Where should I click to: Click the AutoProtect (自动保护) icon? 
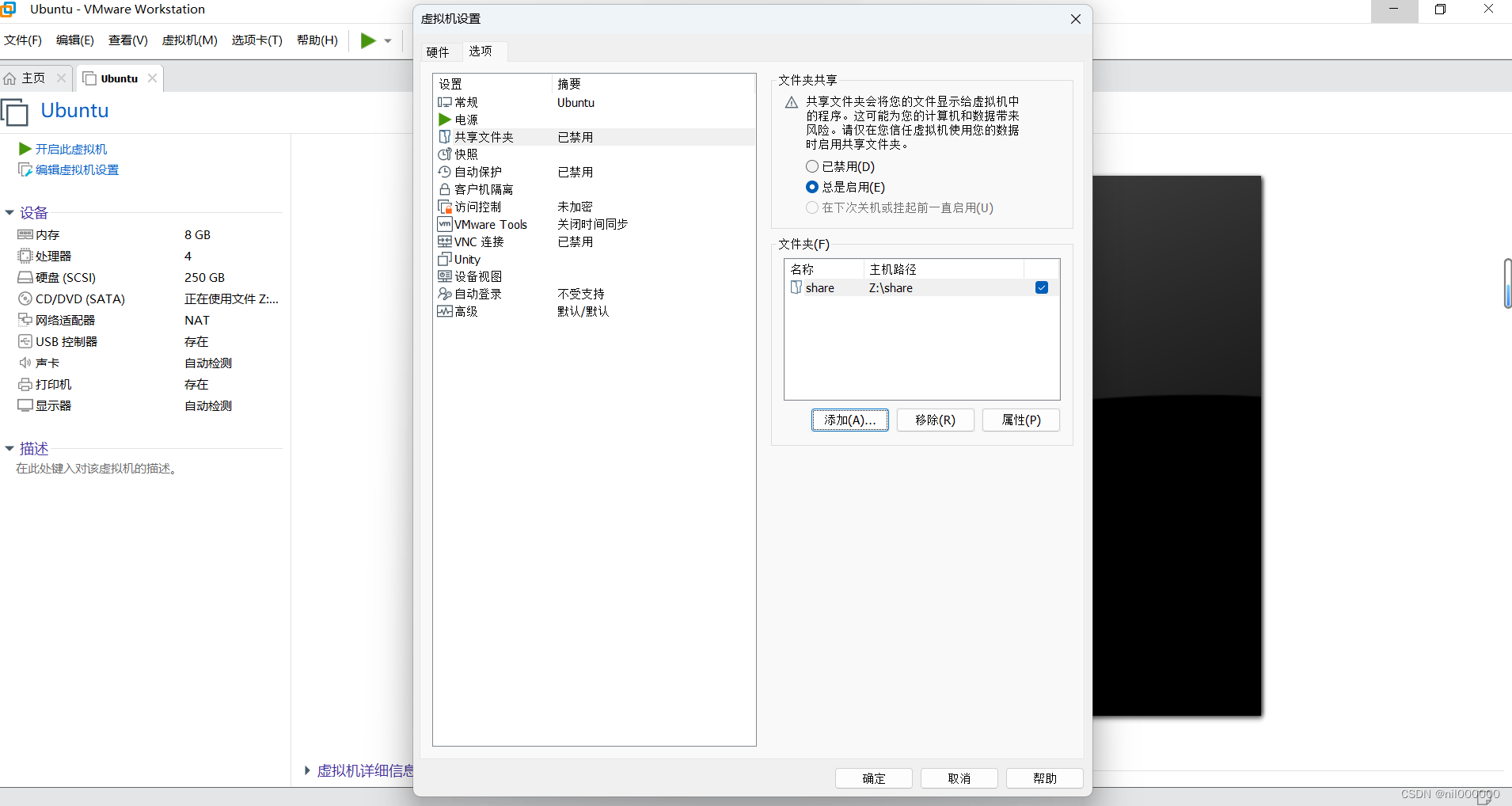(445, 172)
